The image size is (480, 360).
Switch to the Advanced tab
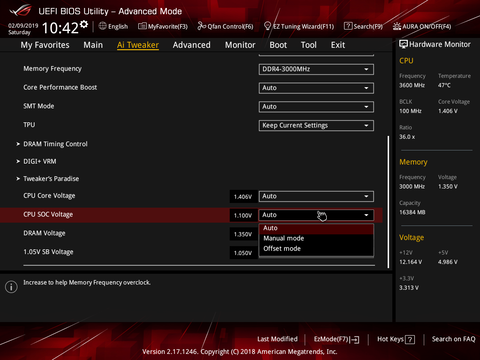(x=191, y=45)
